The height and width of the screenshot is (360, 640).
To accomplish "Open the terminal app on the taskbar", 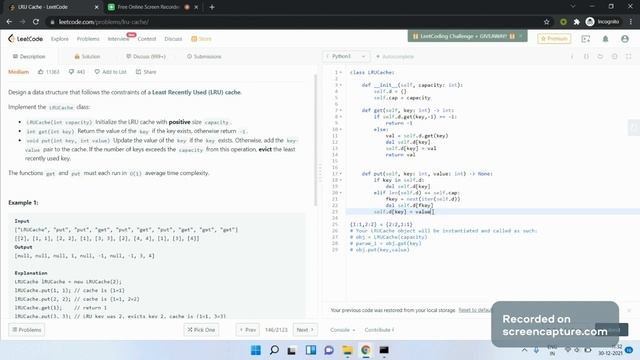I will coord(384,350).
